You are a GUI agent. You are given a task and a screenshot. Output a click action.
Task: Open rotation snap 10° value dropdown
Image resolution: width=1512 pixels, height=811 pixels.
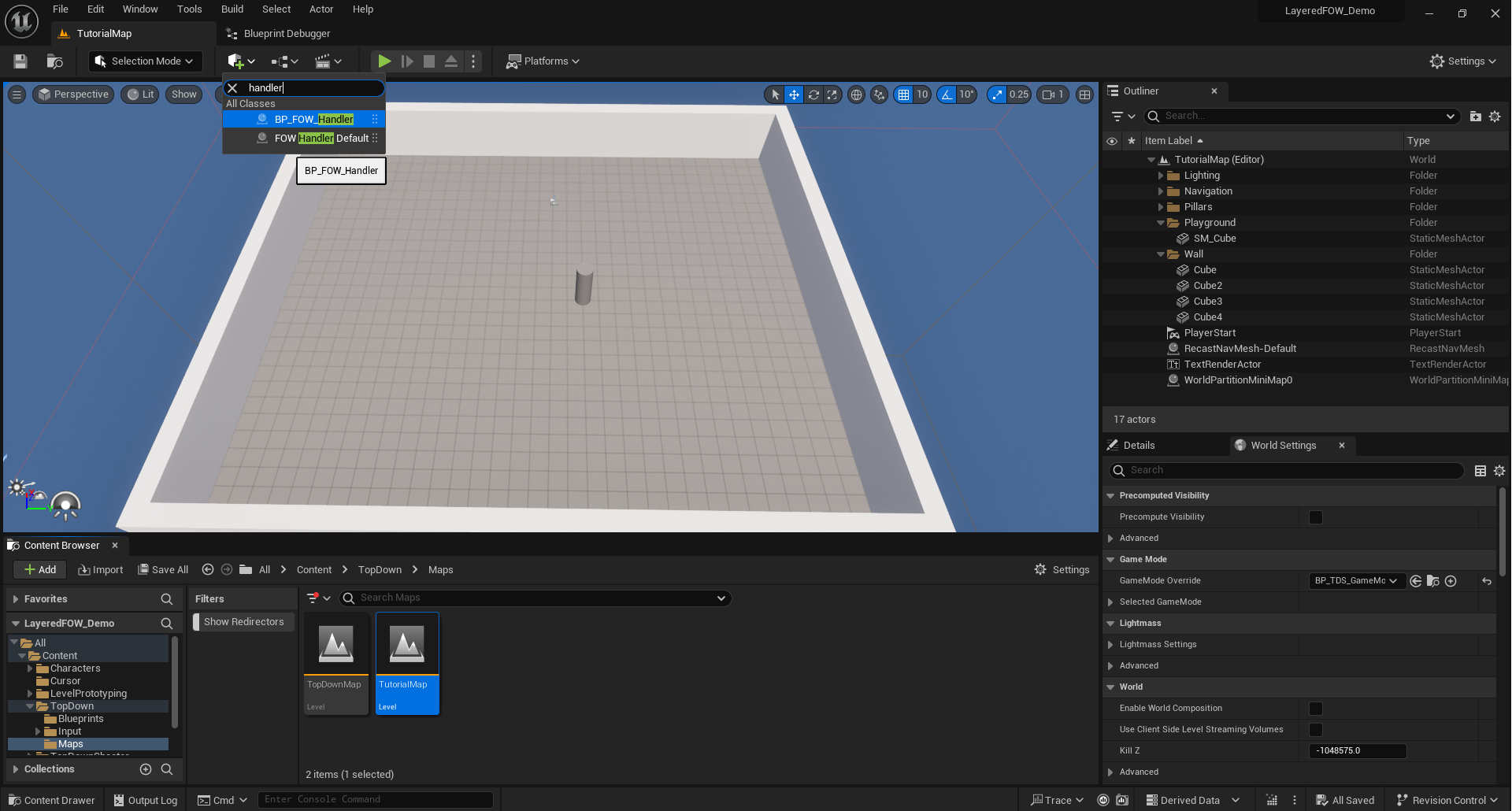coord(967,94)
